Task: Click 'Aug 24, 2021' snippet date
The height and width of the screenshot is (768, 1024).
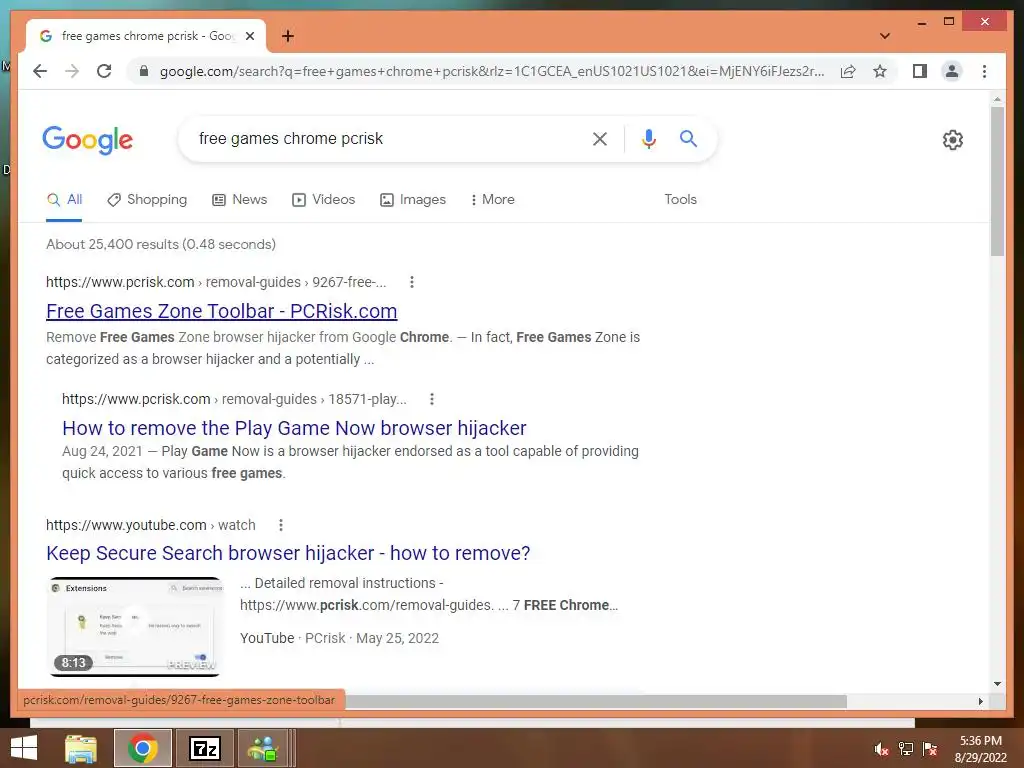Action: click(x=102, y=451)
